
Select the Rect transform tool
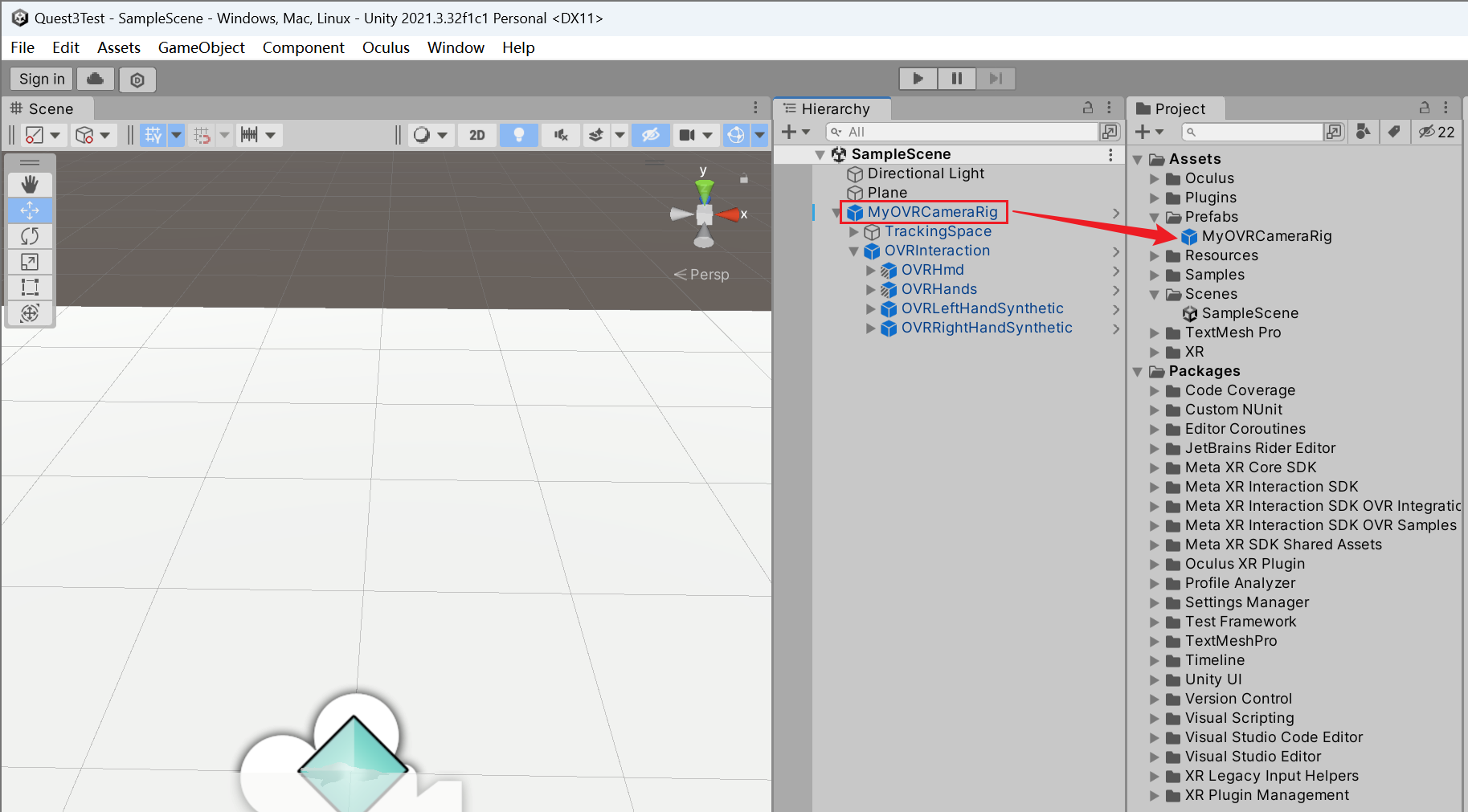pyautogui.click(x=30, y=288)
